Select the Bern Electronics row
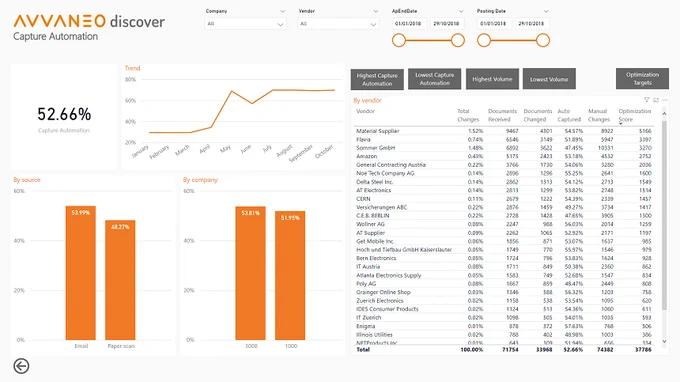 [x=504, y=258]
